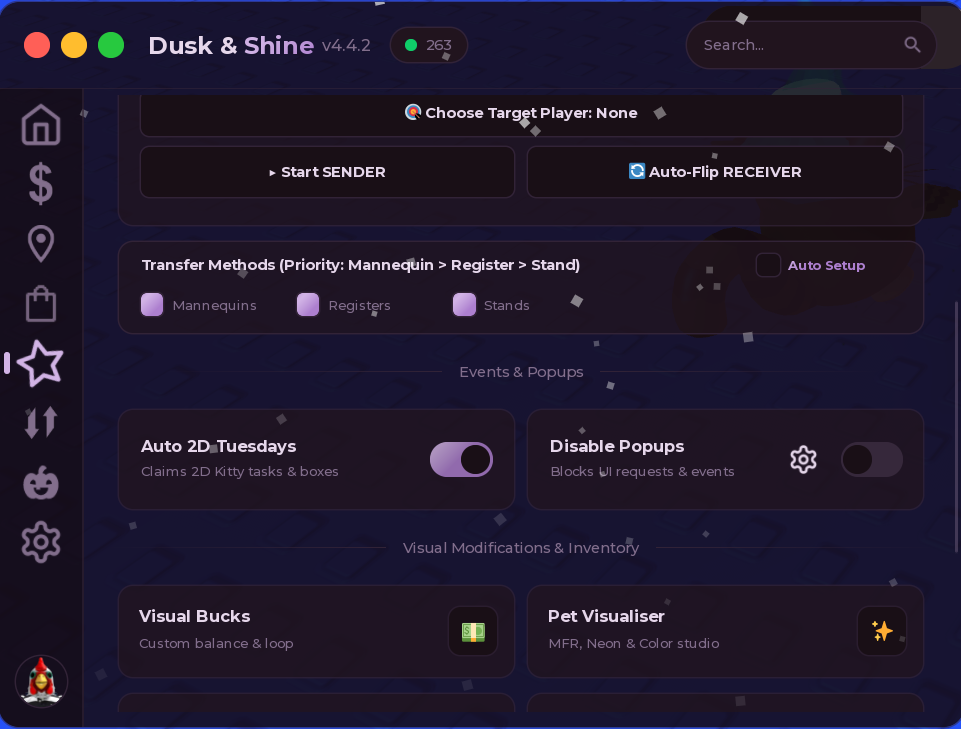Click 'Custom balance & loop' description

coord(216,643)
